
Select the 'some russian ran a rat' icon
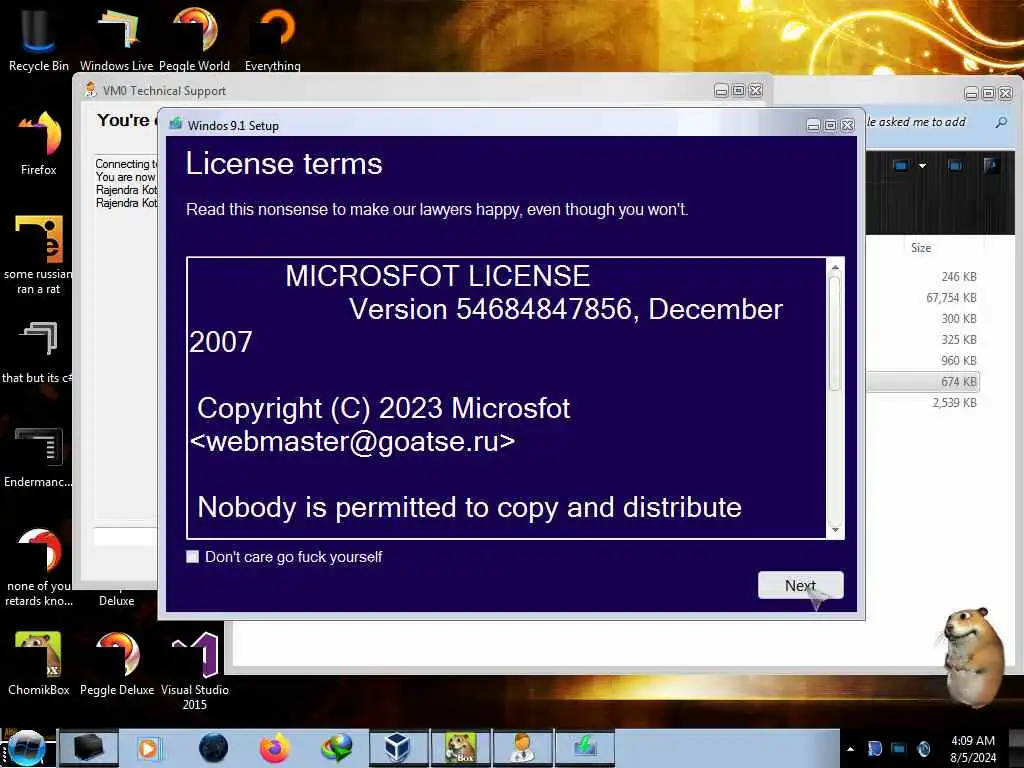pyautogui.click(x=39, y=255)
